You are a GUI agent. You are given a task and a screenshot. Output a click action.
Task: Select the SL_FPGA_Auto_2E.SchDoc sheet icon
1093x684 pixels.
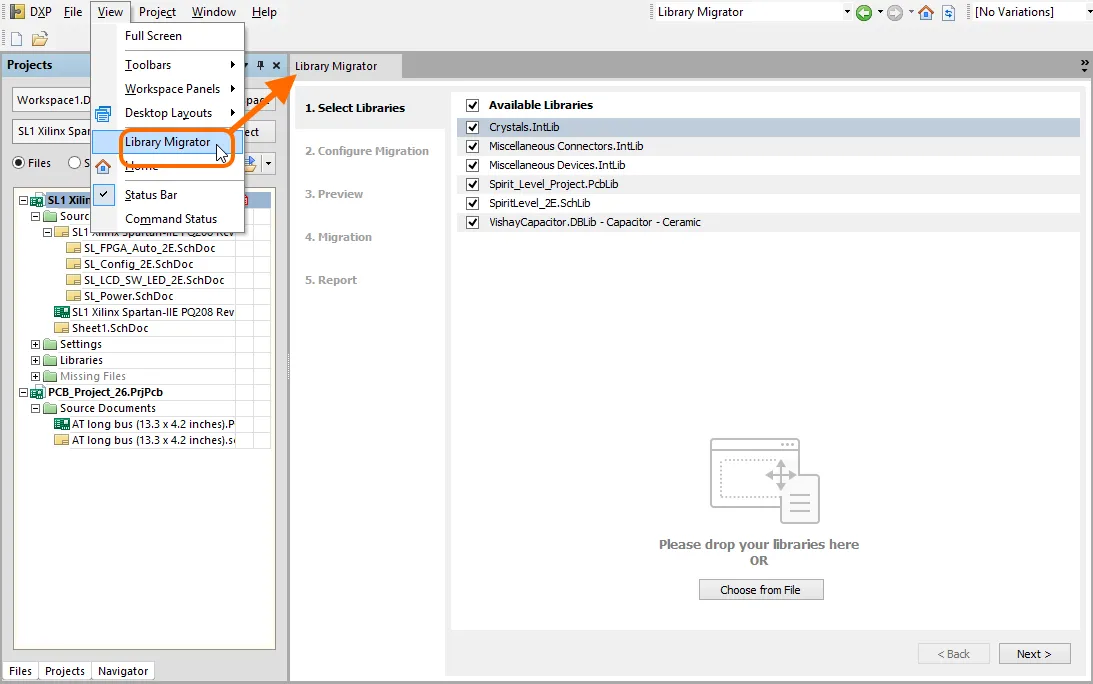coord(73,248)
